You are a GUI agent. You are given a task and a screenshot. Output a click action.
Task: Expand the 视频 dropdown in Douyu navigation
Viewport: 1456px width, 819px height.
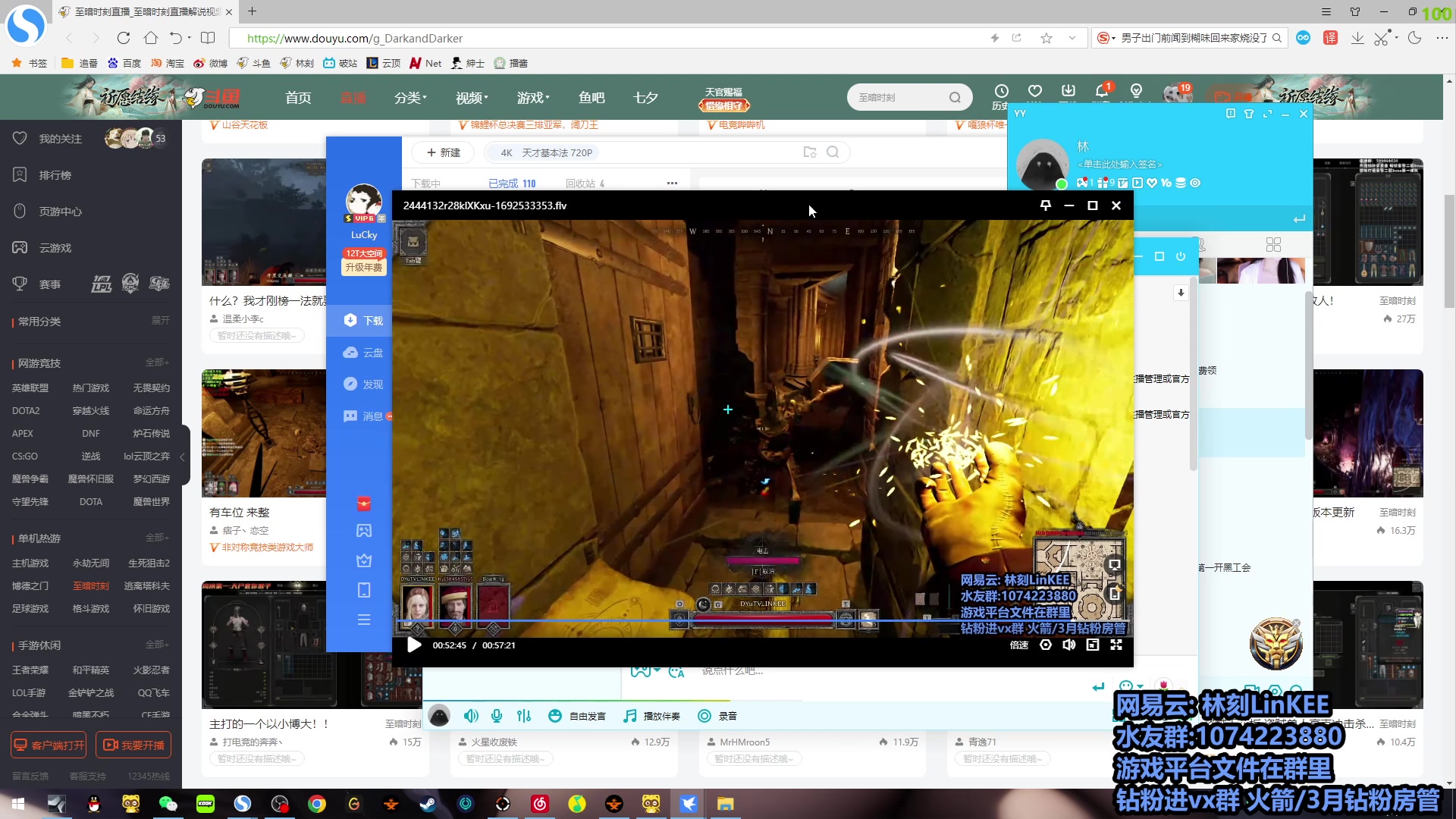tap(472, 98)
